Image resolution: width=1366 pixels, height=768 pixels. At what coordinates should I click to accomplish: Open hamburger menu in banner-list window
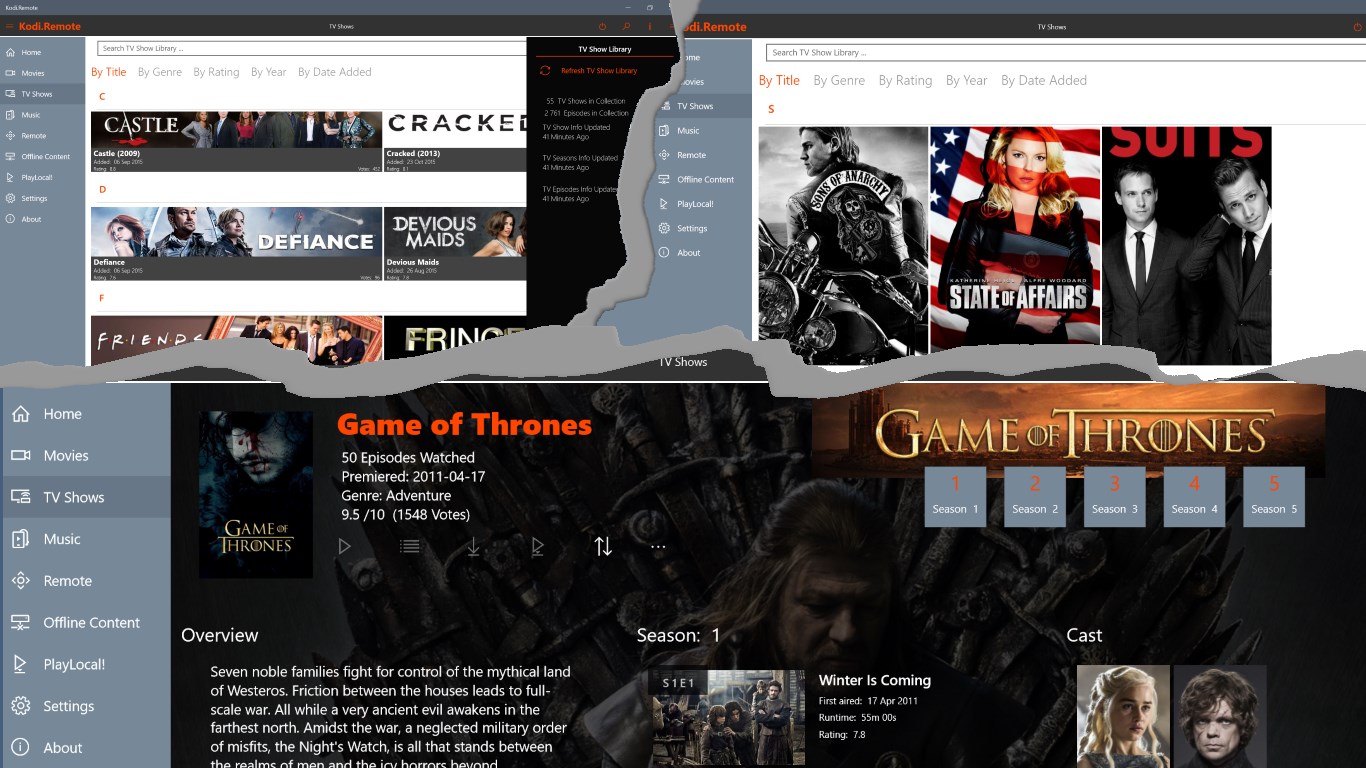click(x=9, y=26)
